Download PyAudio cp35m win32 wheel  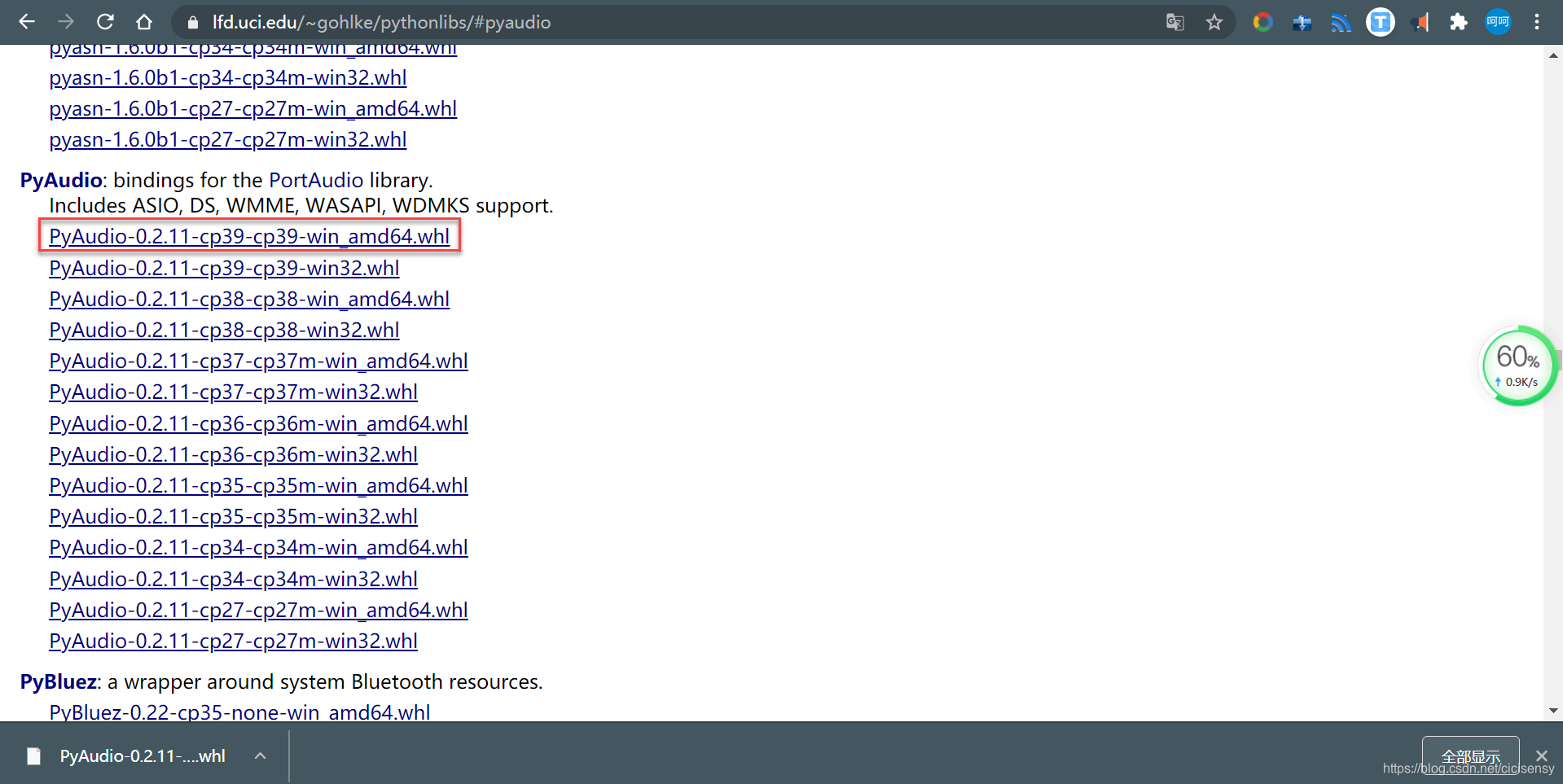233,516
